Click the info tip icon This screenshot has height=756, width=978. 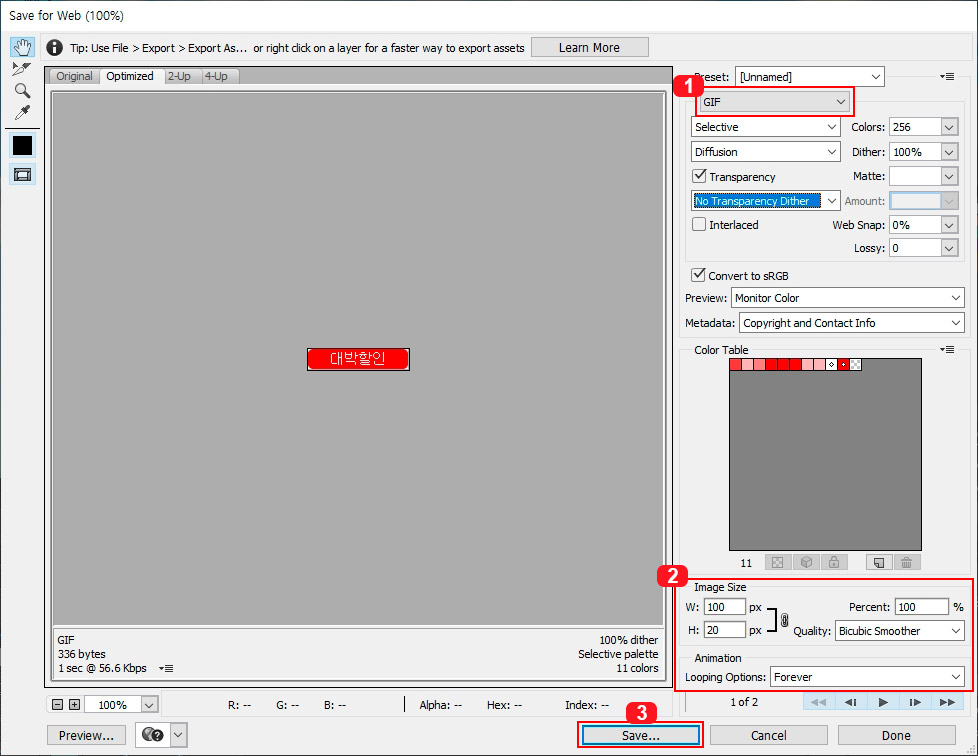point(54,47)
